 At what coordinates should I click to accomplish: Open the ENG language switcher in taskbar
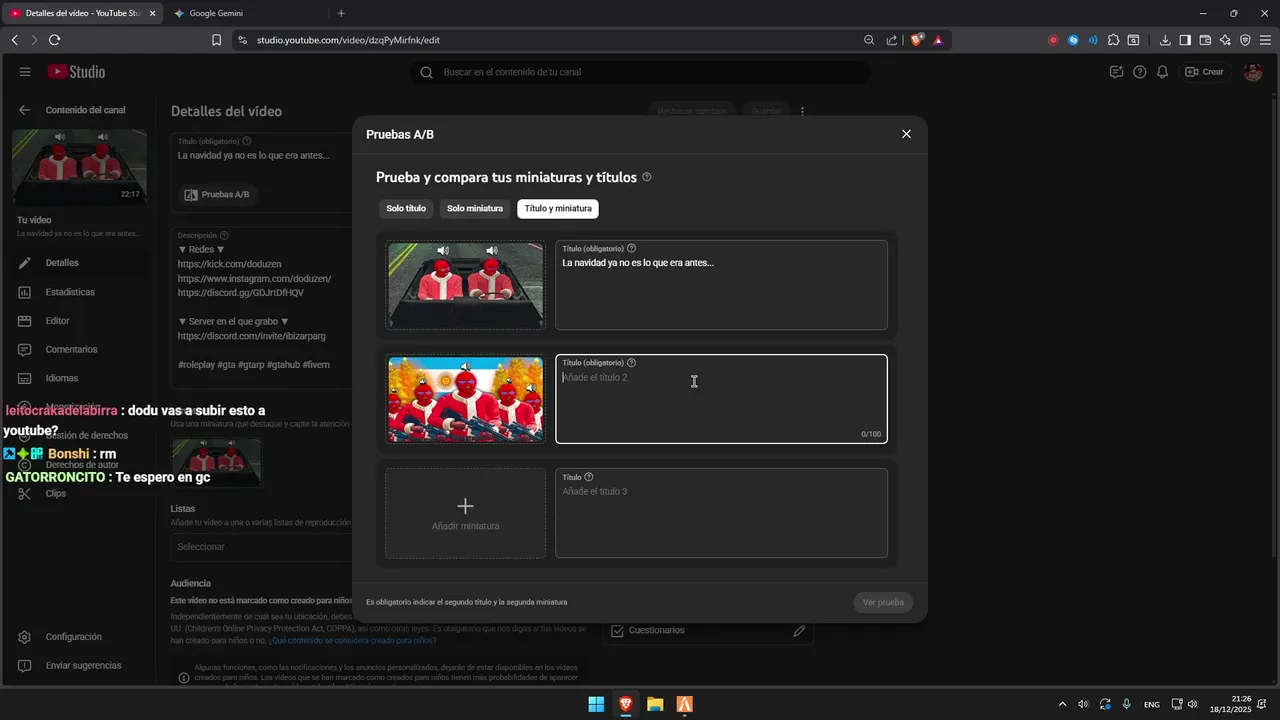click(1152, 704)
